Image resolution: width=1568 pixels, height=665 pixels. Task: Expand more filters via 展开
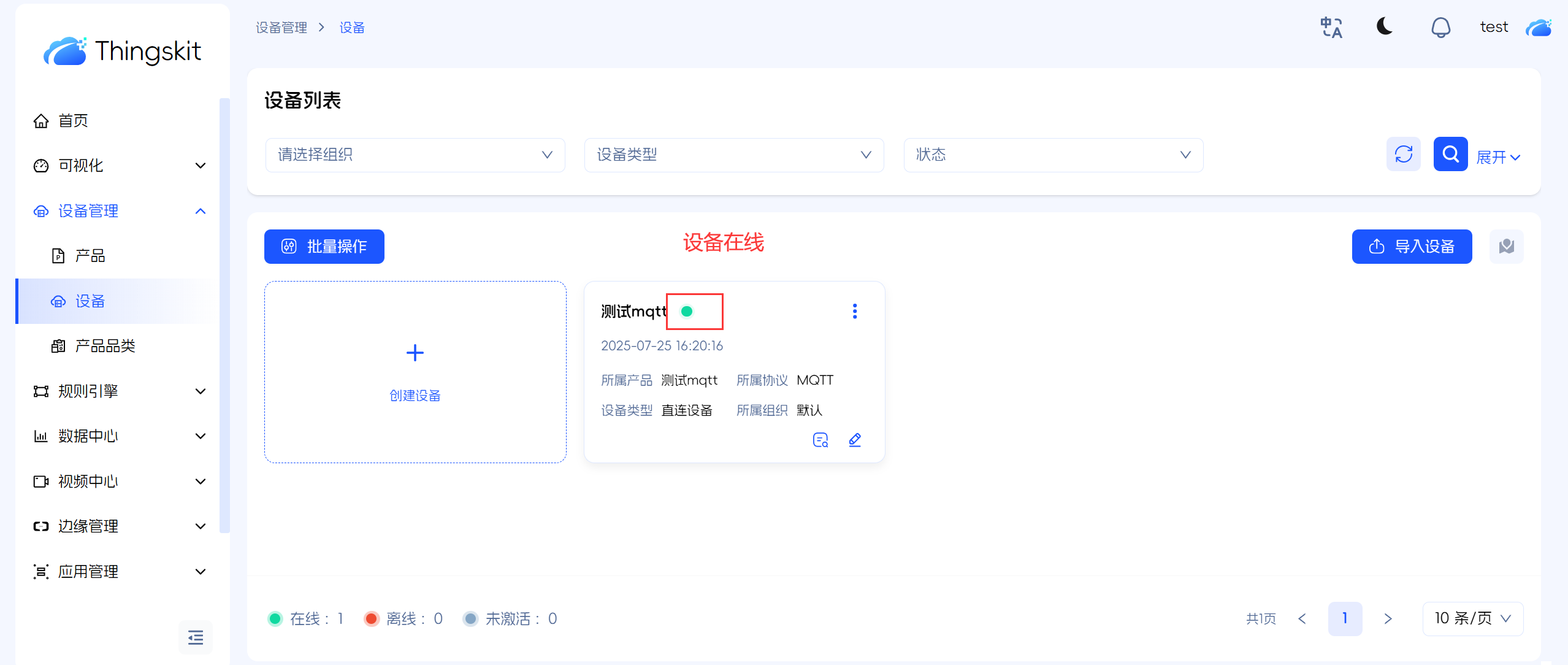(1497, 158)
